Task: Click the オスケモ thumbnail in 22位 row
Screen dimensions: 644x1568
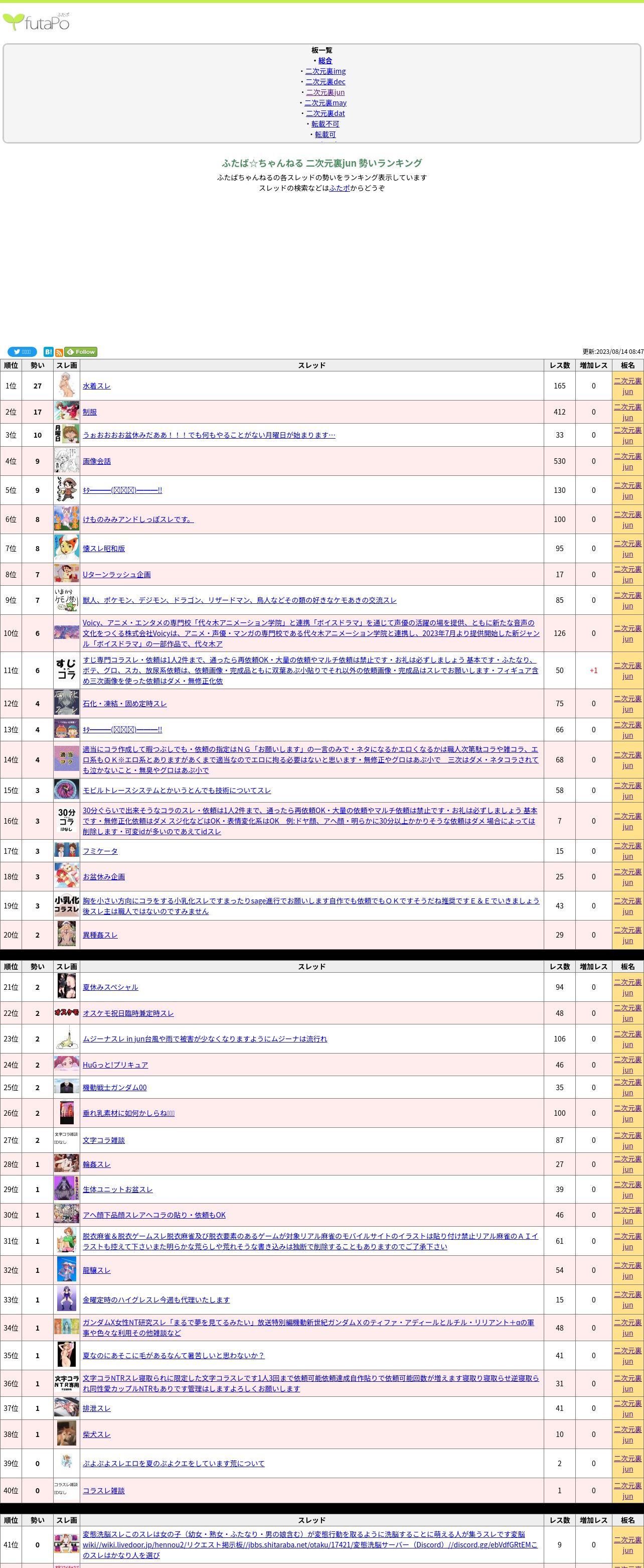Action: (x=66, y=1013)
